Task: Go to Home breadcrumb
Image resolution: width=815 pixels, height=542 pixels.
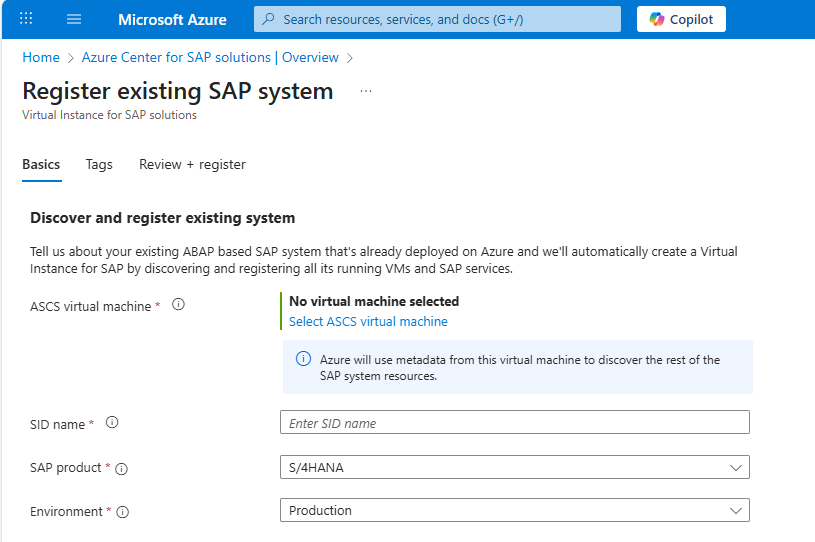Action: (41, 57)
